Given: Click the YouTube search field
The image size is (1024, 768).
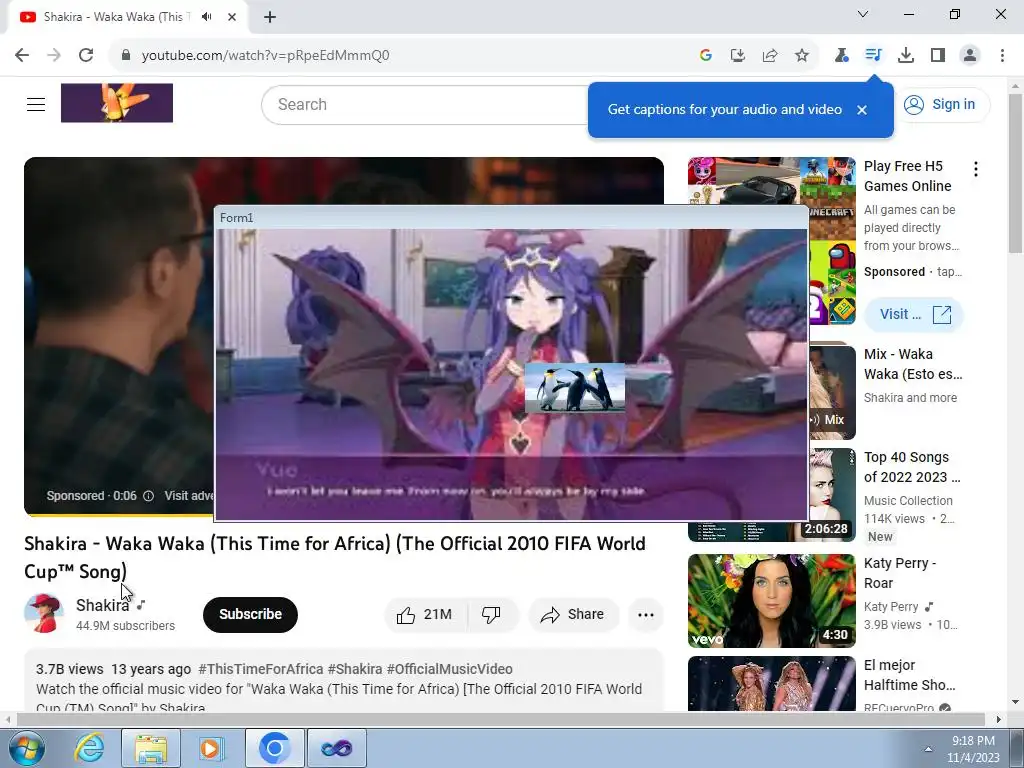Looking at the screenshot, I should [x=424, y=104].
